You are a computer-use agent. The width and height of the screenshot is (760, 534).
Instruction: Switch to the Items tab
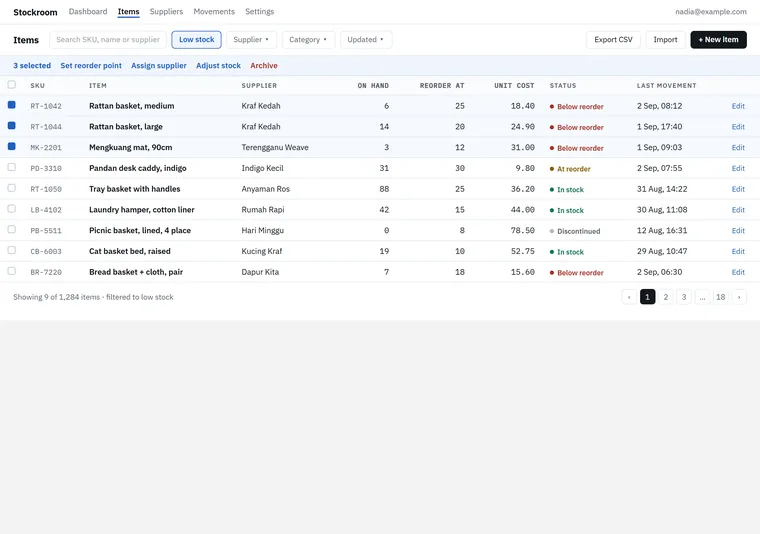pos(128,12)
